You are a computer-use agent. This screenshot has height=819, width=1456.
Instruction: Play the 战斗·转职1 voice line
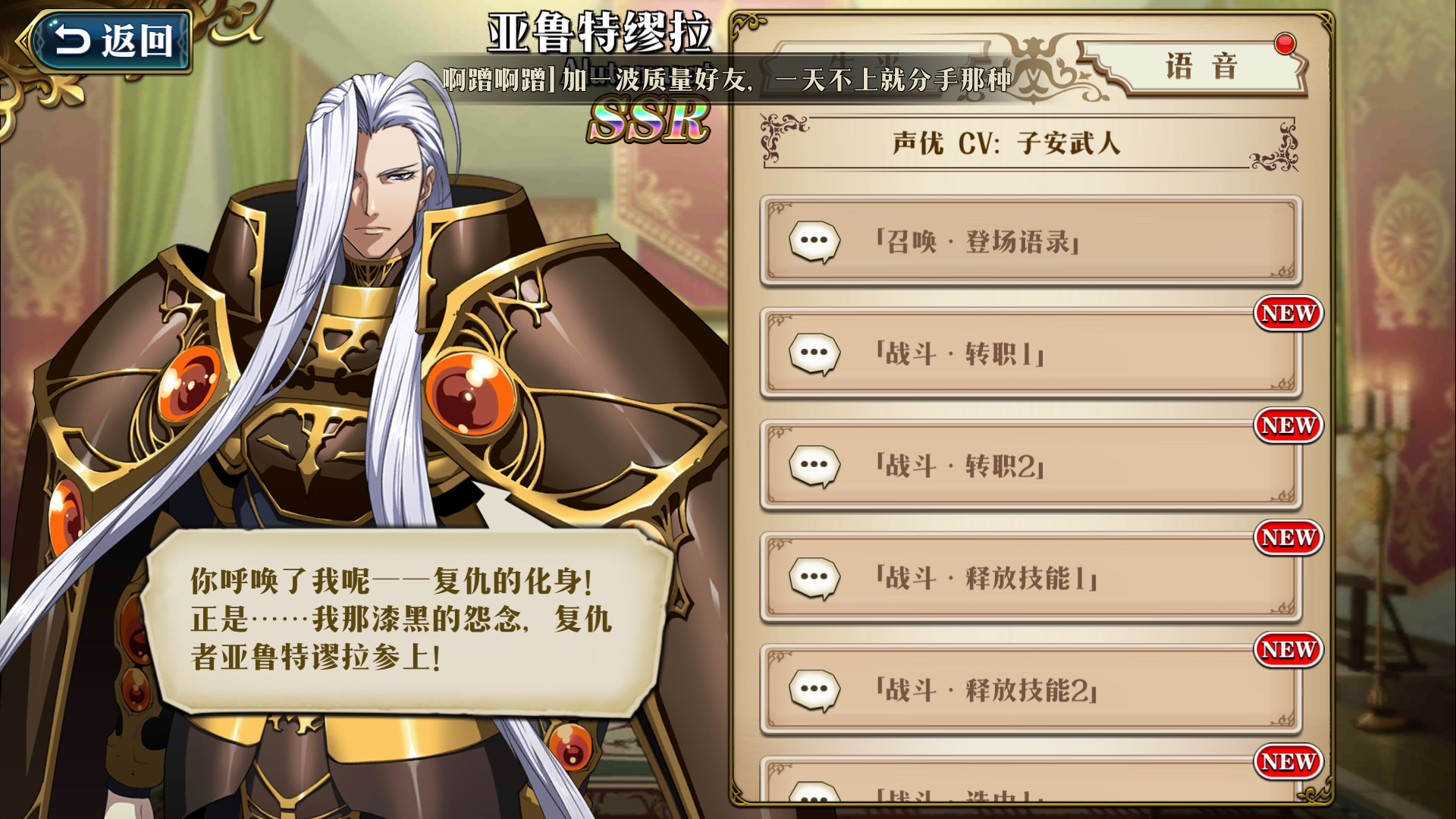1031,353
